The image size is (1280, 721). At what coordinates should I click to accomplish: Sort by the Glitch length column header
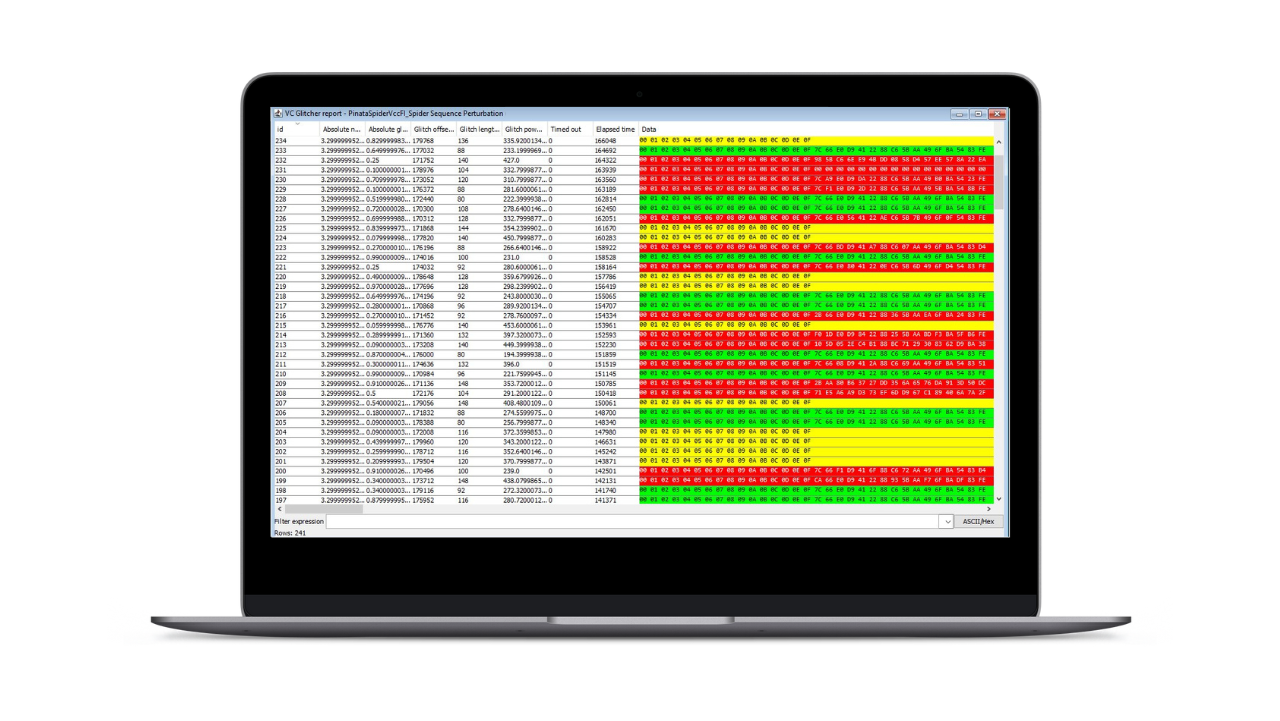(479, 129)
